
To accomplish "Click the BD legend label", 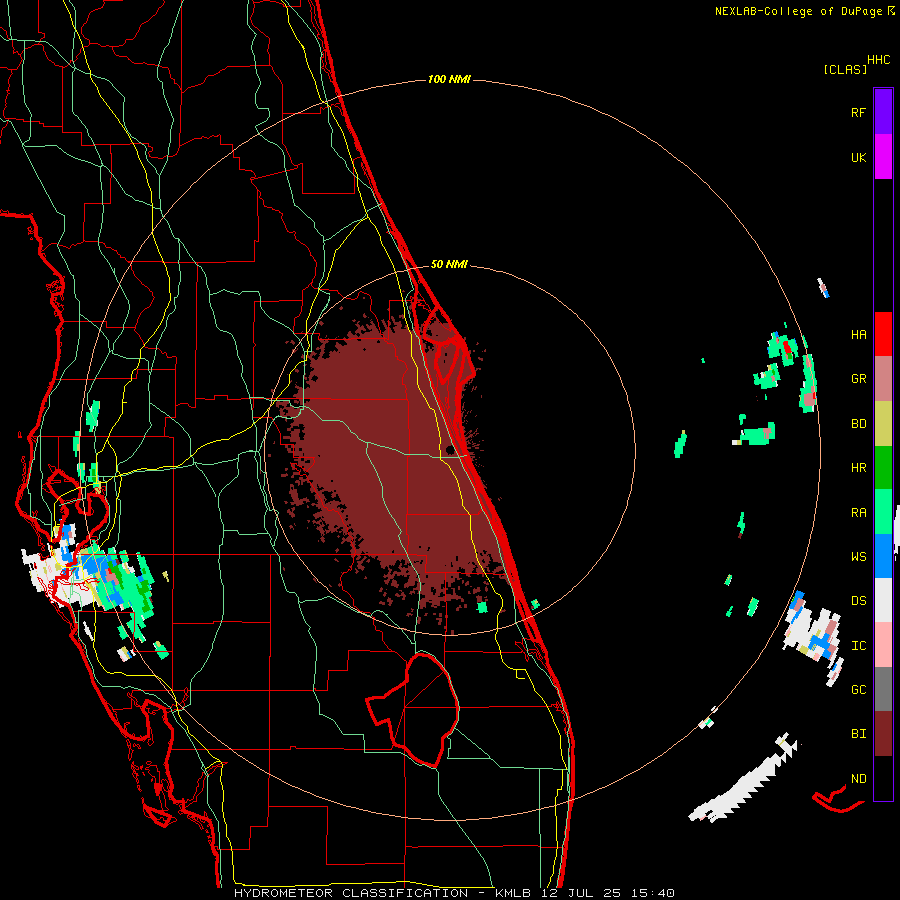I will [858, 424].
